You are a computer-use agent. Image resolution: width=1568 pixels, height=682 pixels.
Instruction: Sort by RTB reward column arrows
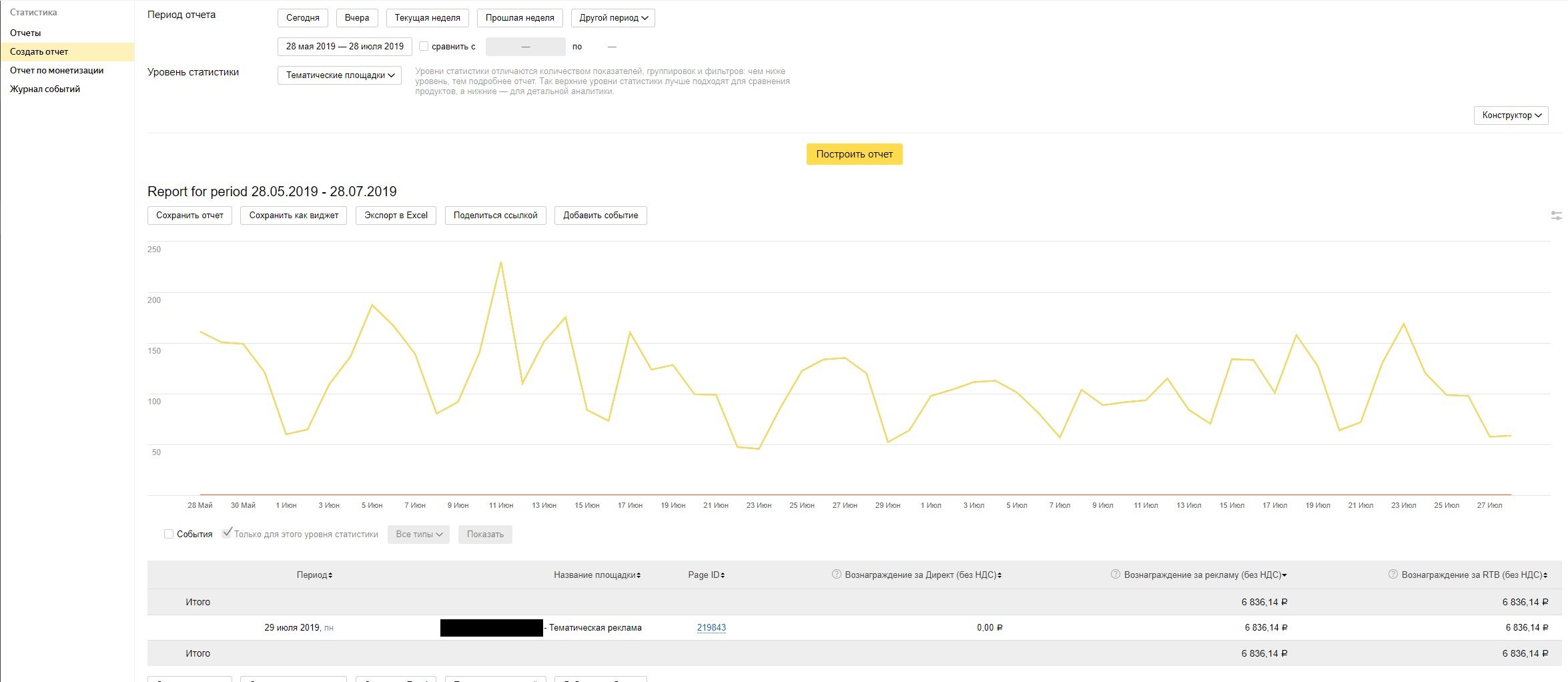click(x=1545, y=575)
